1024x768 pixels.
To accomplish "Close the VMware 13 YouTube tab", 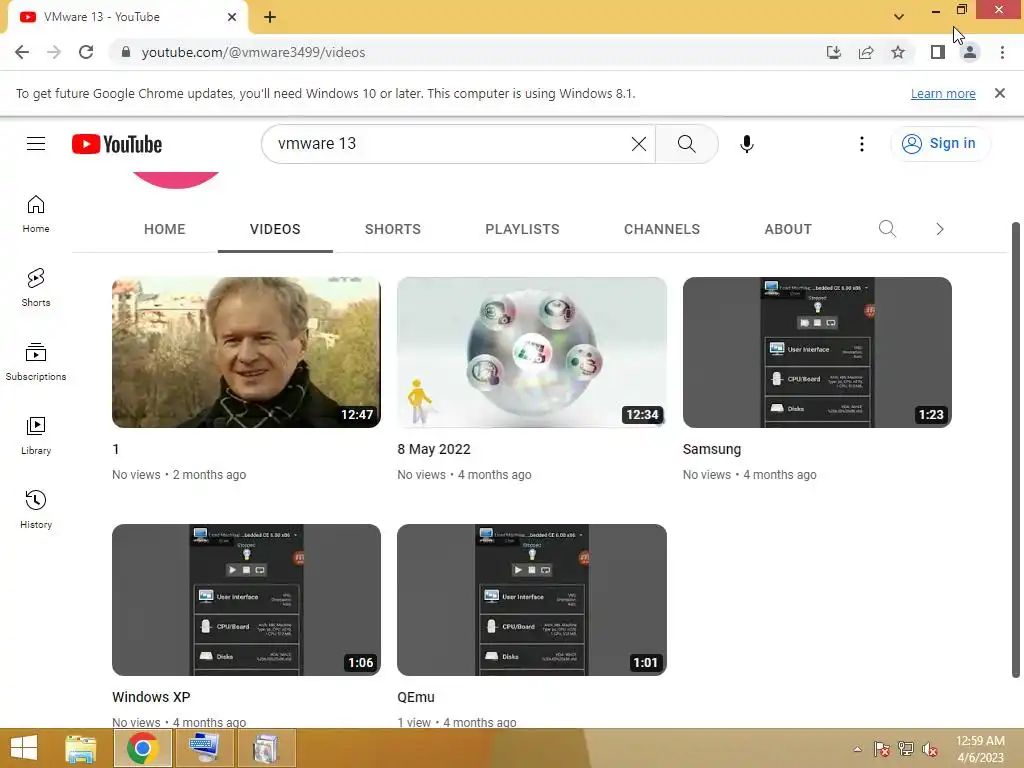I will [232, 17].
